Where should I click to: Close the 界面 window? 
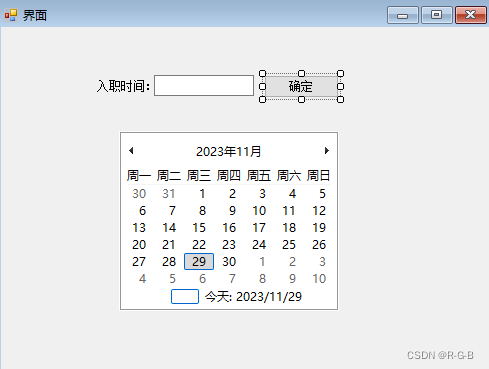tap(471, 15)
